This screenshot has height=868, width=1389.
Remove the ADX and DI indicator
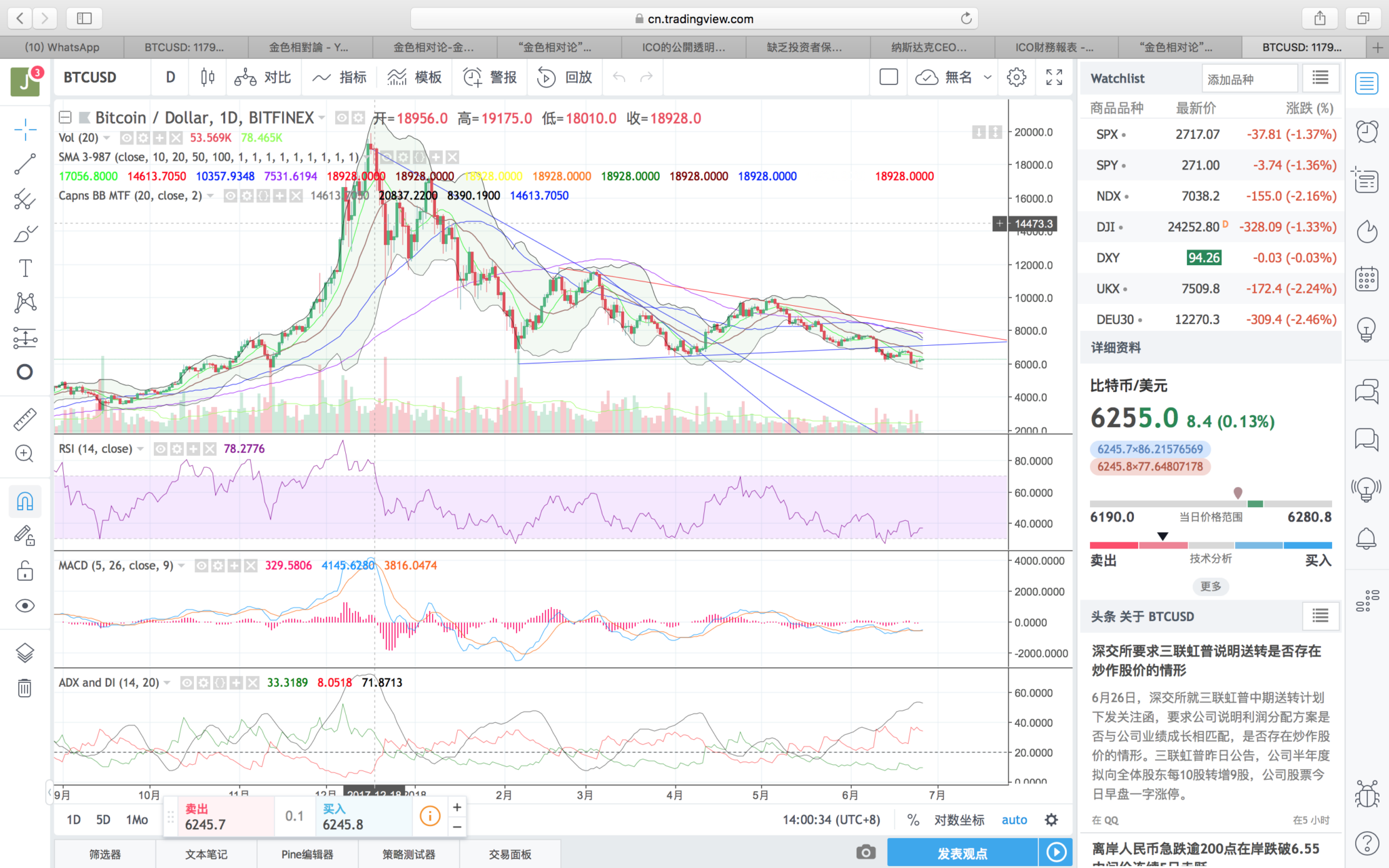click(252, 683)
